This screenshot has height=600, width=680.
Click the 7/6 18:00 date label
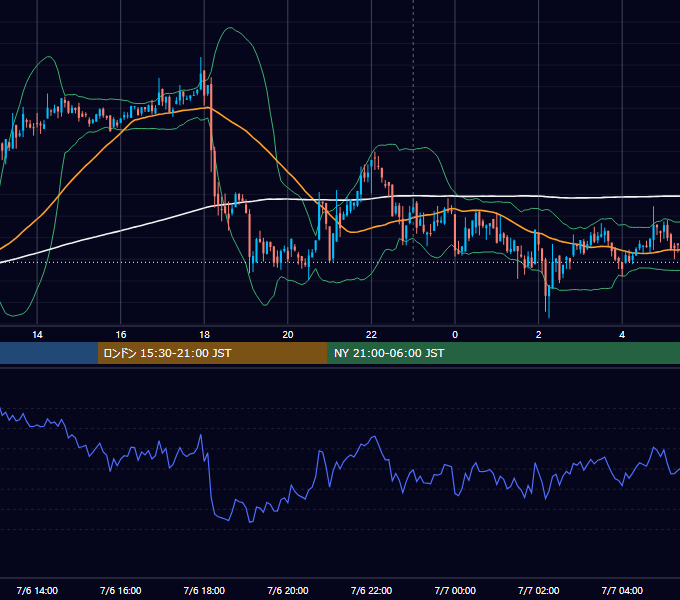tap(204, 590)
